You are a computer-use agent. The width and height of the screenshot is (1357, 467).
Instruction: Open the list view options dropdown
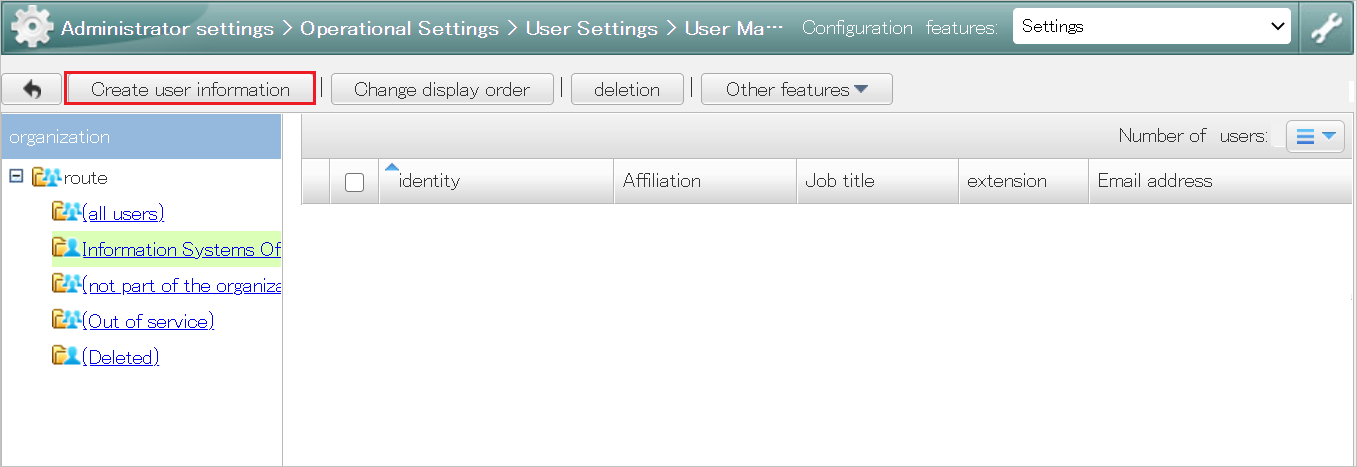[x=1314, y=137]
